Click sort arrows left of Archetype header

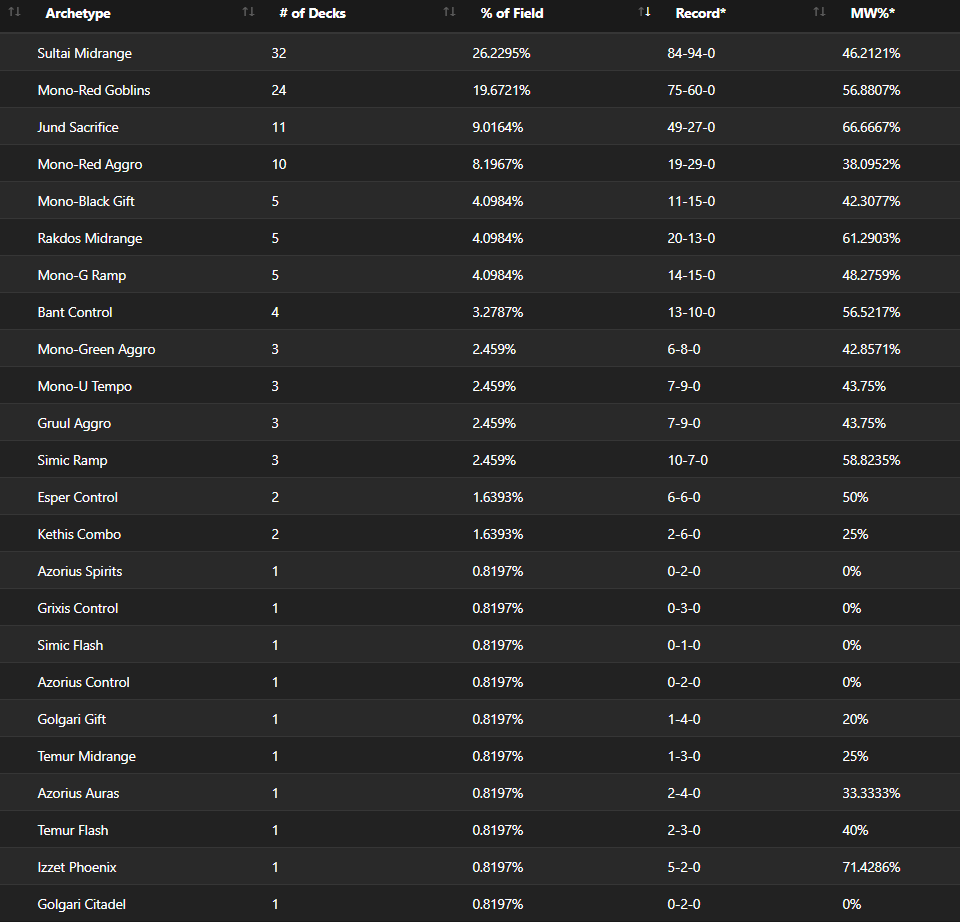15,12
